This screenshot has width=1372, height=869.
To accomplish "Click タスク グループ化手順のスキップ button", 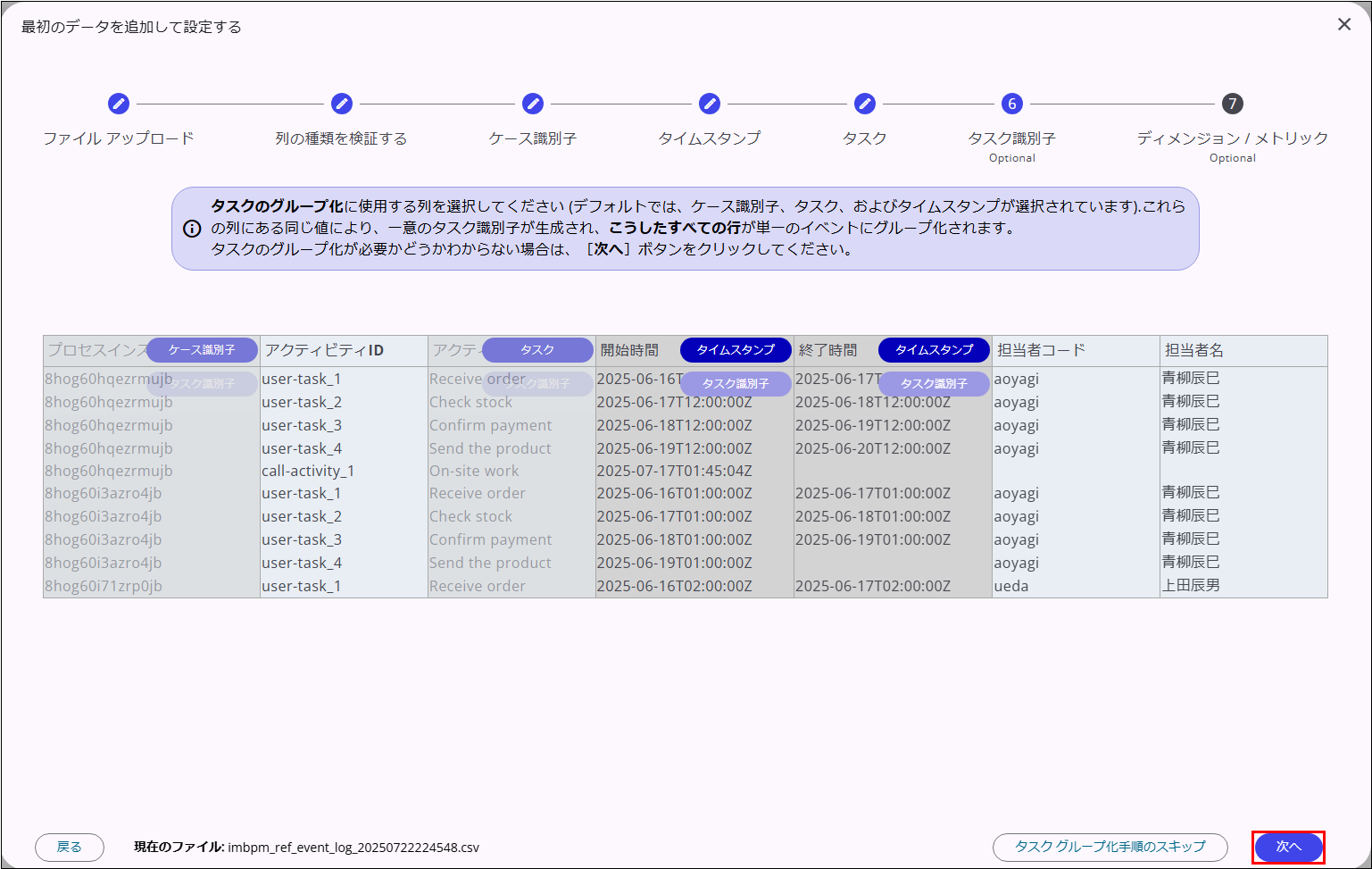I will (x=1110, y=847).
